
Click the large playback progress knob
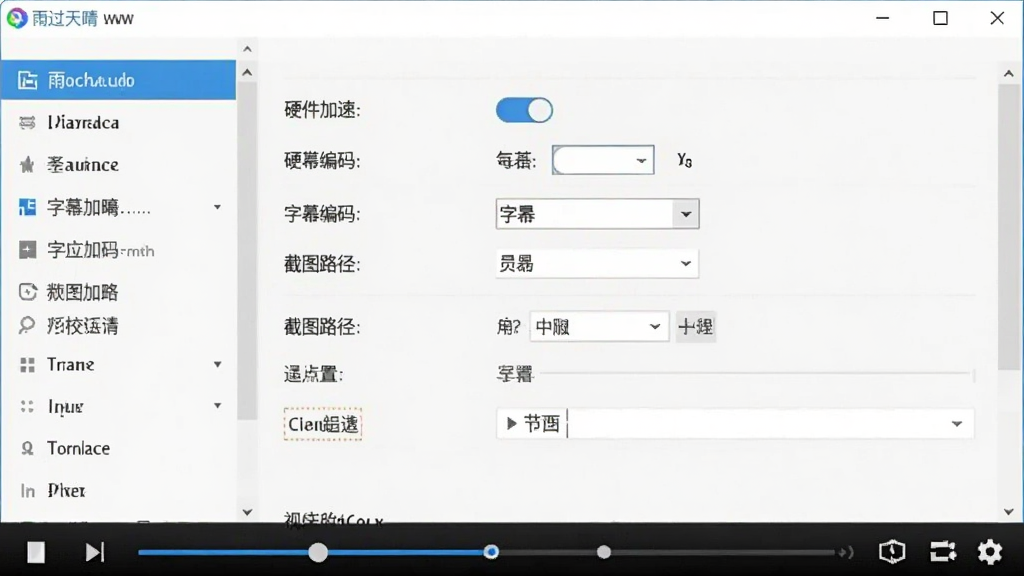coord(318,552)
